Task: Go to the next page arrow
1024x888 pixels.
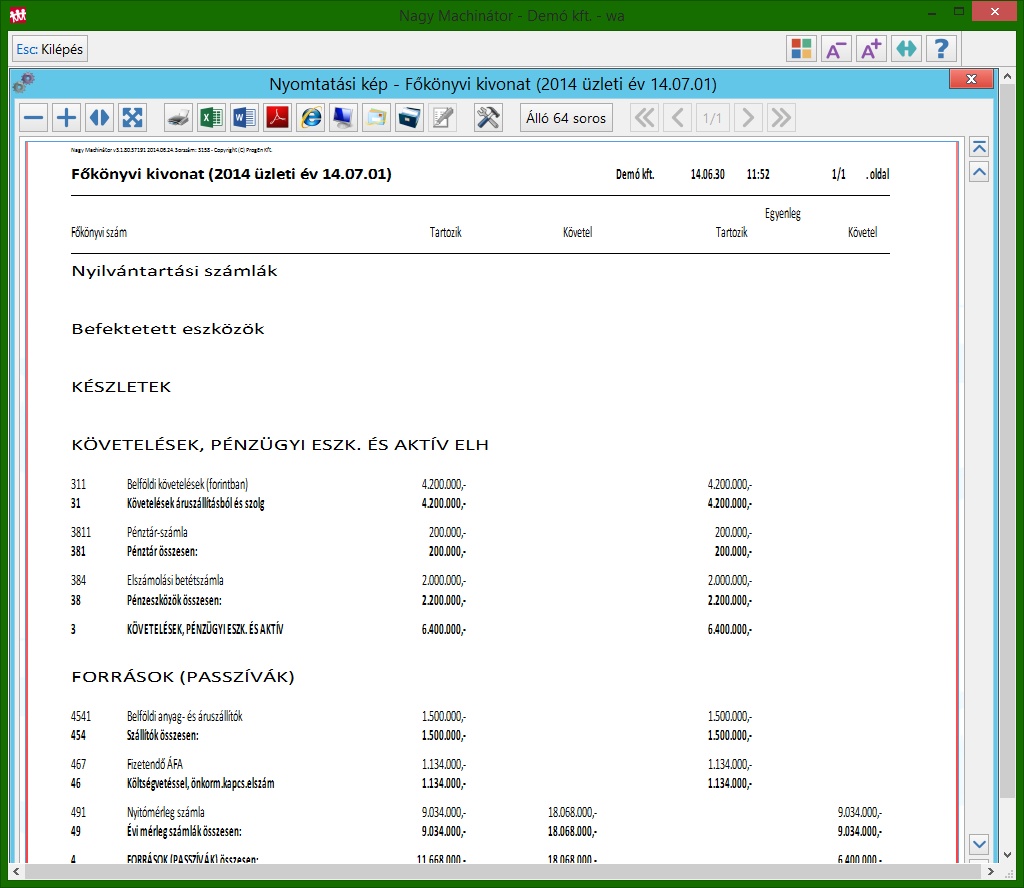Action: pos(747,118)
